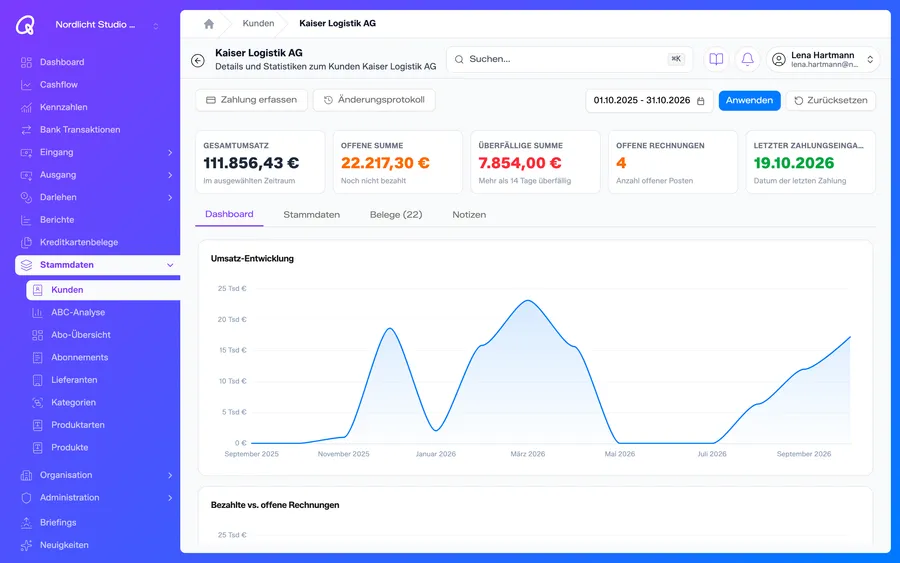Open the Dashboard sidebar icon
Viewport: 900px width, 563px height.
(x=26, y=62)
